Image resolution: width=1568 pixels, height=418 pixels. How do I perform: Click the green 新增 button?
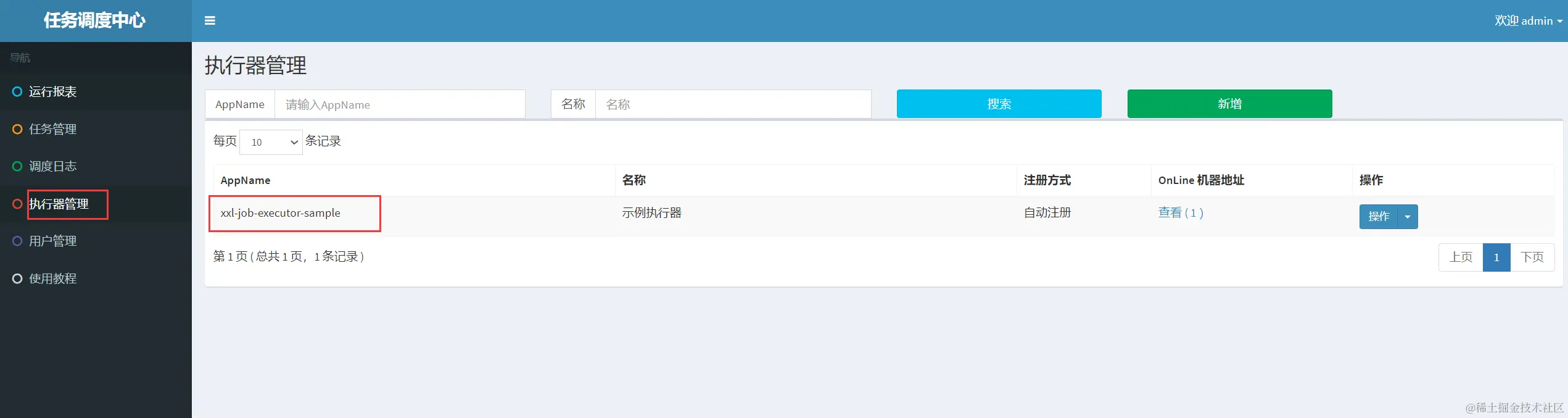1229,104
